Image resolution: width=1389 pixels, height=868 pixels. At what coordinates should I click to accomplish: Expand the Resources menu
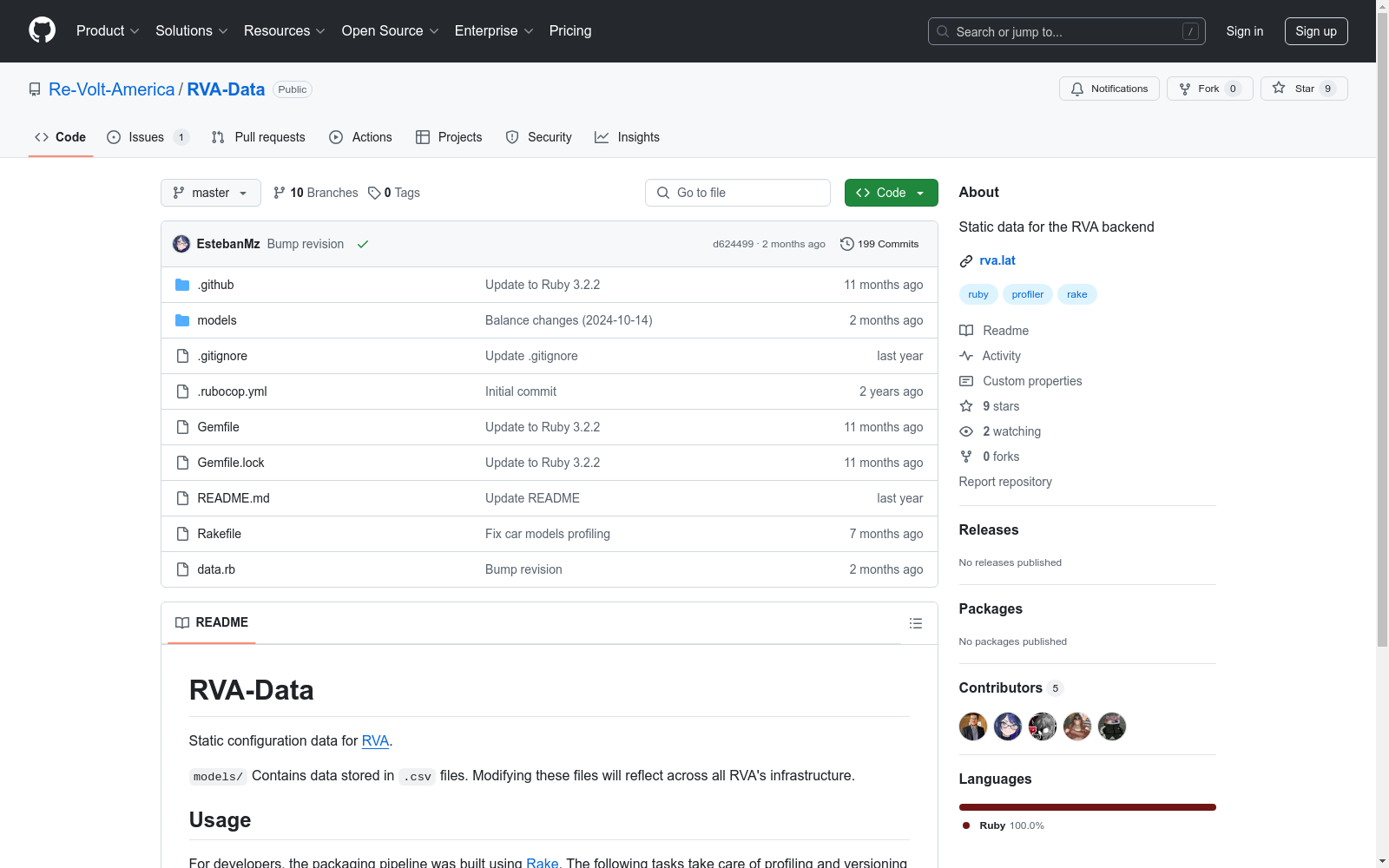pos(285,31)
